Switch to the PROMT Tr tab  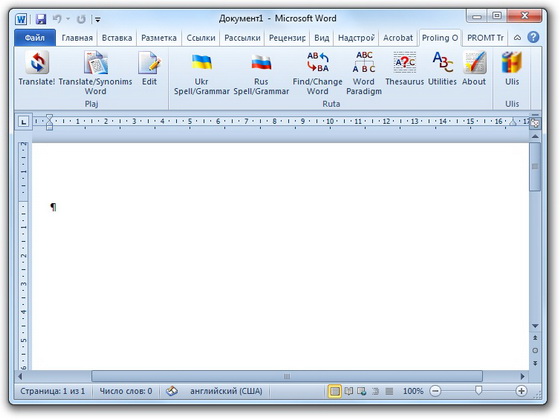point(485,38)
